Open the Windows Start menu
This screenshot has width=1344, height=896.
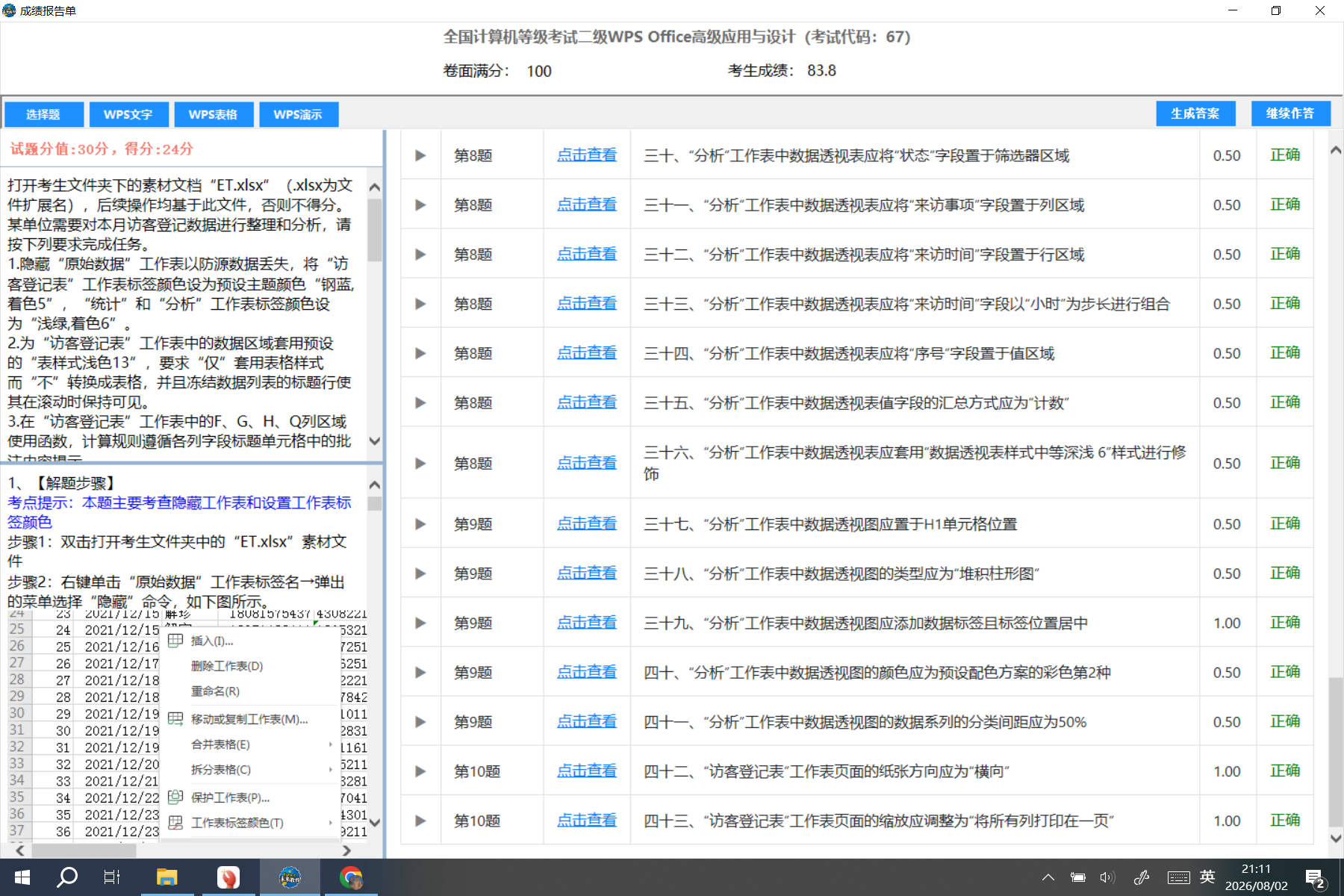(22, 877)
